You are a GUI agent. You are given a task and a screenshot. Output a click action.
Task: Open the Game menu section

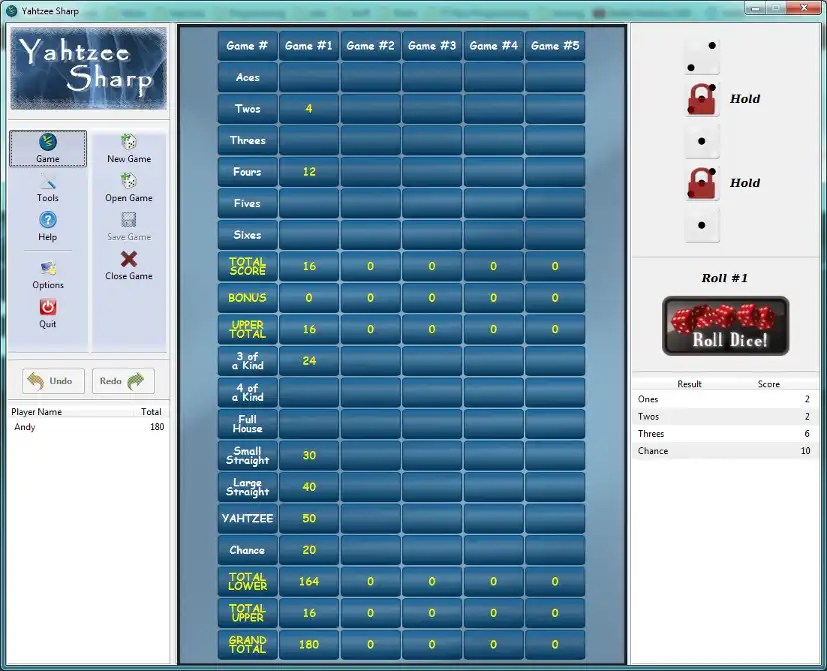point(47,148)
